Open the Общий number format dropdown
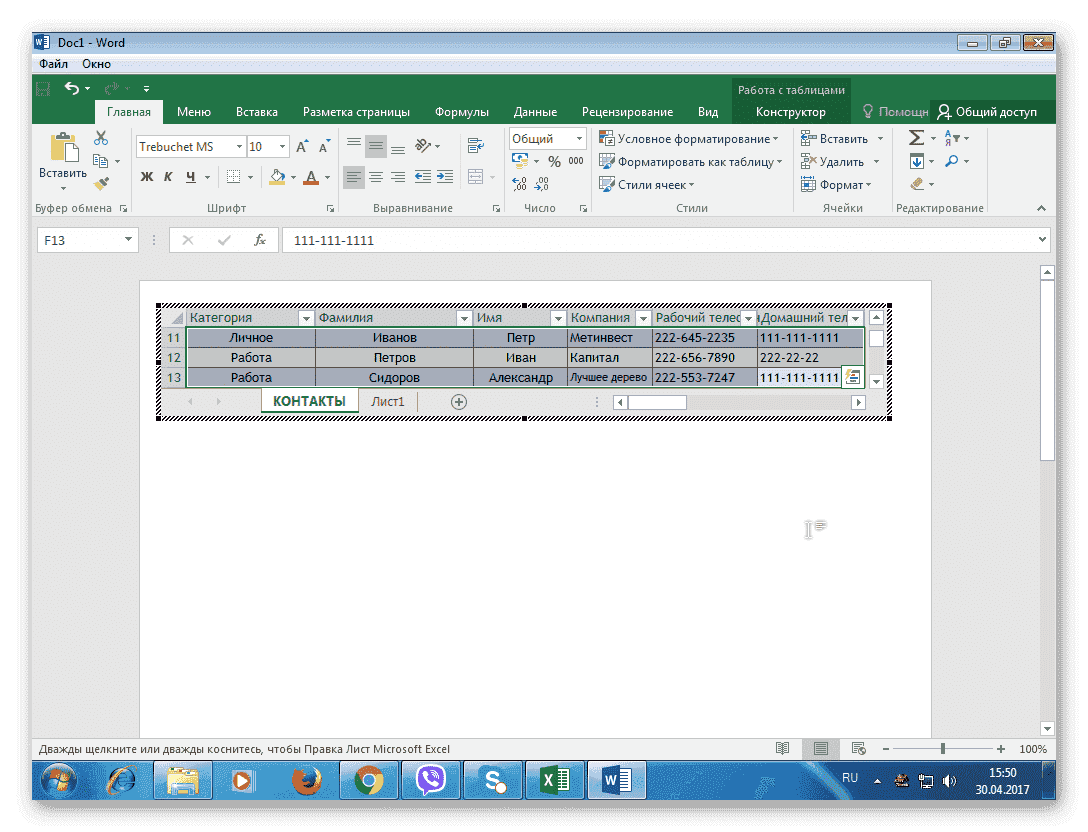Viewport: 1088px width, 832px height. (x=578, y=139)
